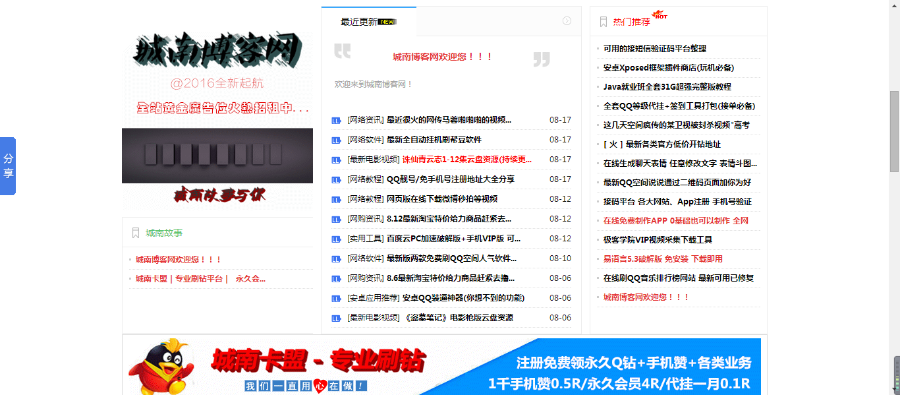Open article 百度云PC加速破解版+手机VIP版
Viewport: 900px width, 395px height.
[x=453, y=239]
